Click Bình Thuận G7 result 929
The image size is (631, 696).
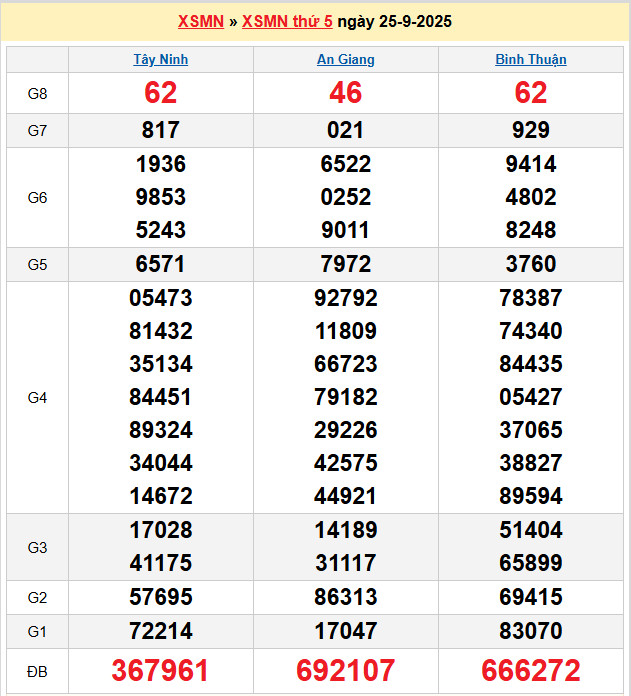[x=531, y=130]
